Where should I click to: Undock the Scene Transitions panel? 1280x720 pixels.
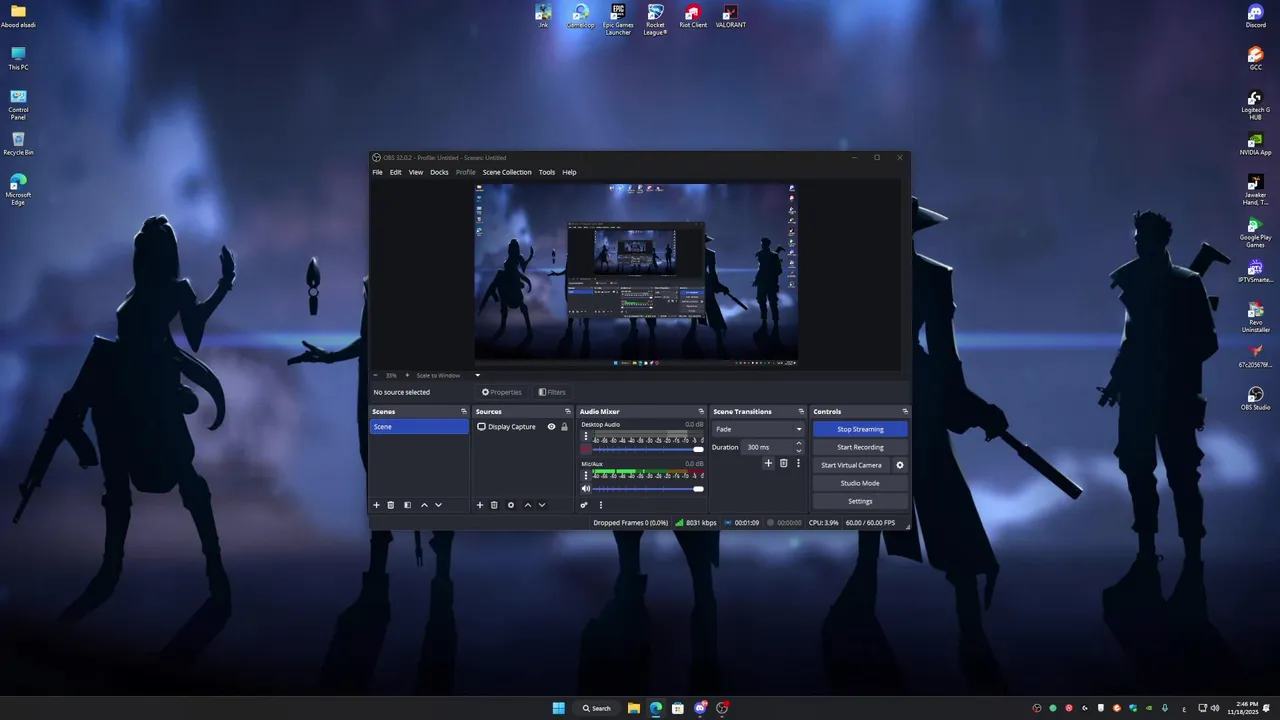tap(801, 411)
